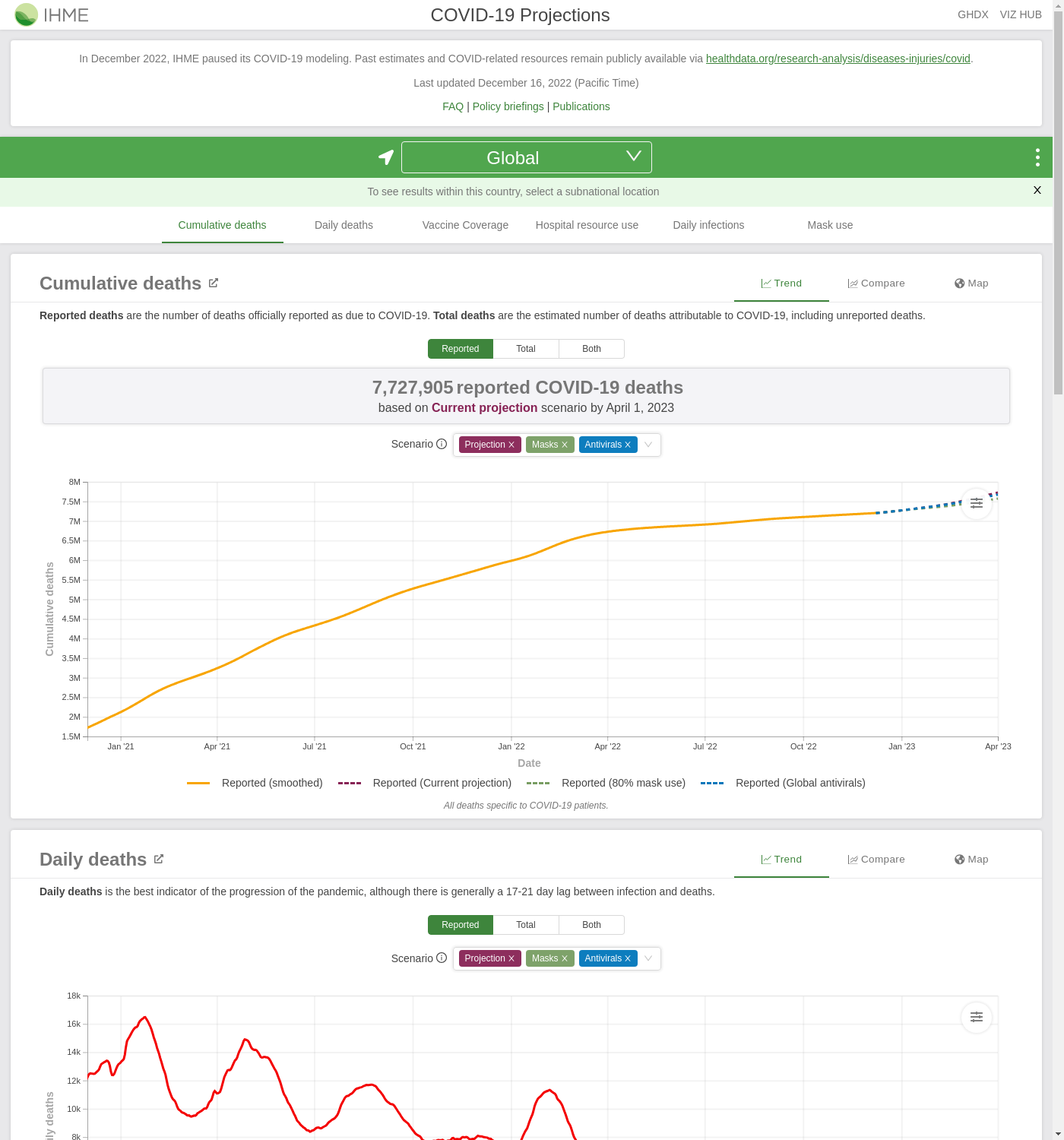Open the Policy briefings link
Screen dimensions: 1064x1140
pos(508,106)
